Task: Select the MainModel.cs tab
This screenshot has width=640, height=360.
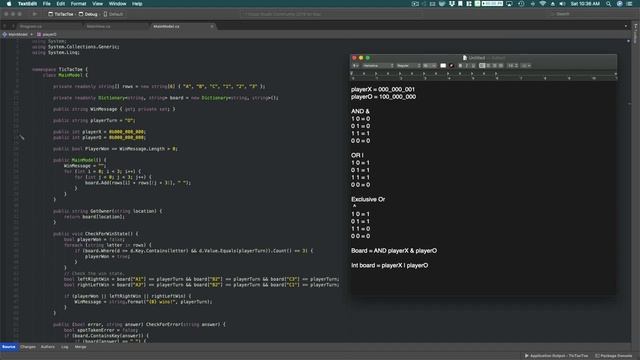Action: pos(166,26)
